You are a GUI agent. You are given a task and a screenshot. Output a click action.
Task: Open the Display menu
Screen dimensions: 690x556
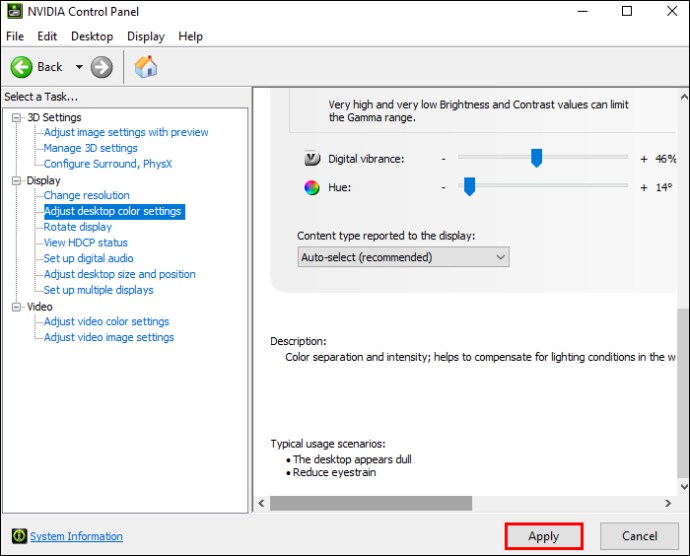[x=146, y=36]
